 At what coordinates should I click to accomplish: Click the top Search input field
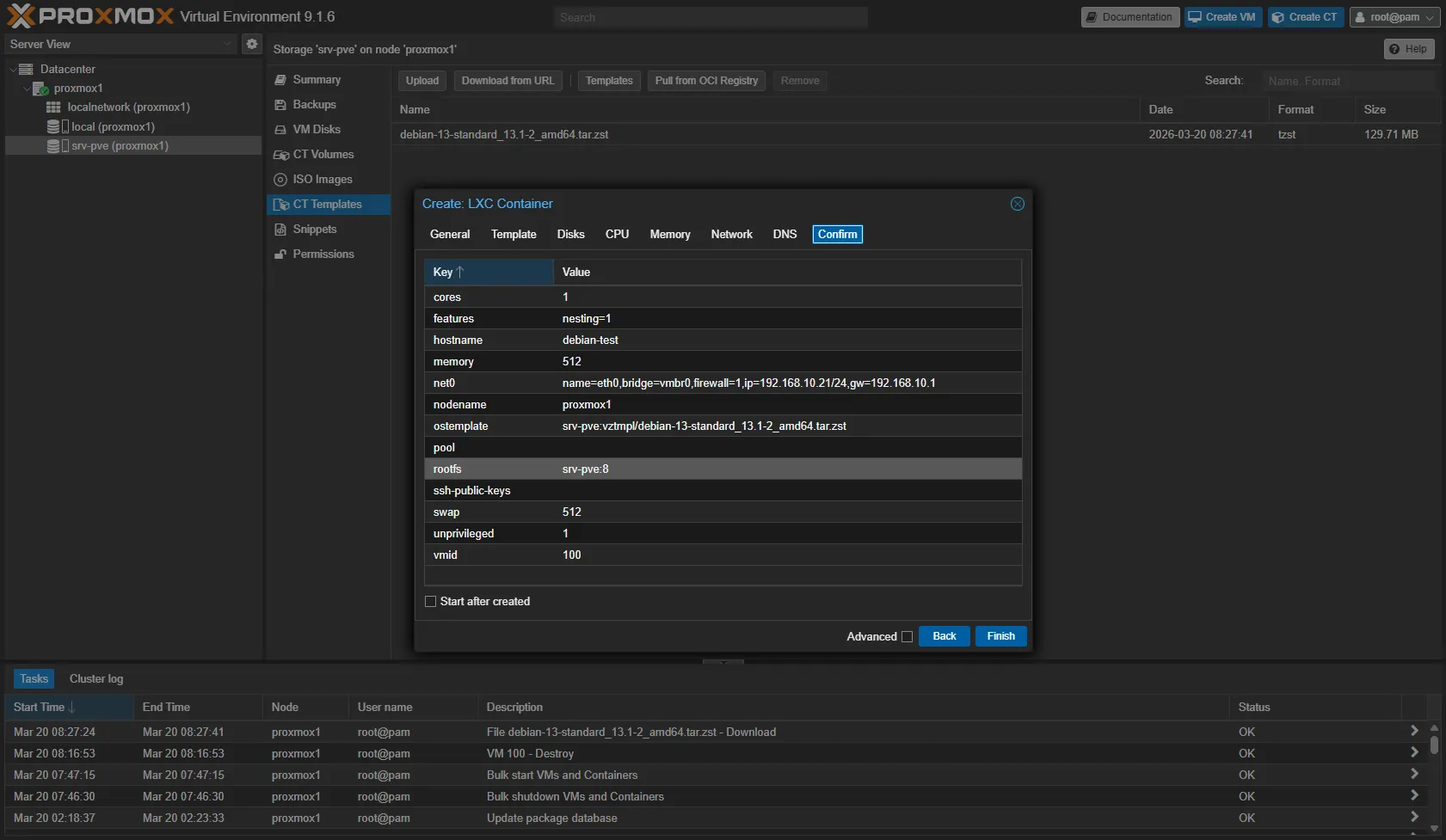pos(711,17)
